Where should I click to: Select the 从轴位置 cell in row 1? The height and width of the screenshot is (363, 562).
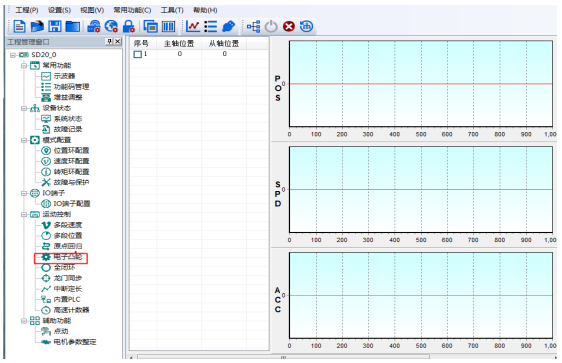point(224,54)
